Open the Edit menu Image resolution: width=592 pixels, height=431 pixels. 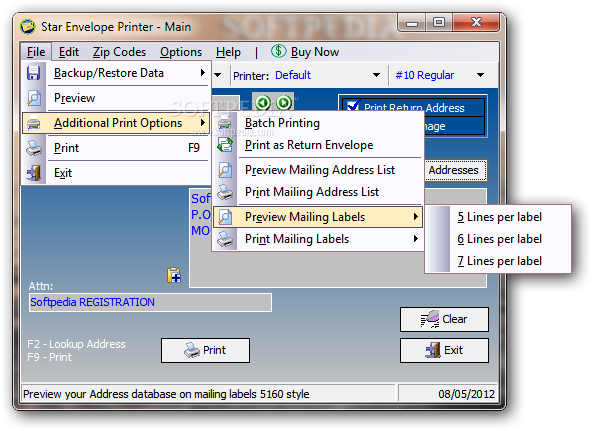pos(69,52)
